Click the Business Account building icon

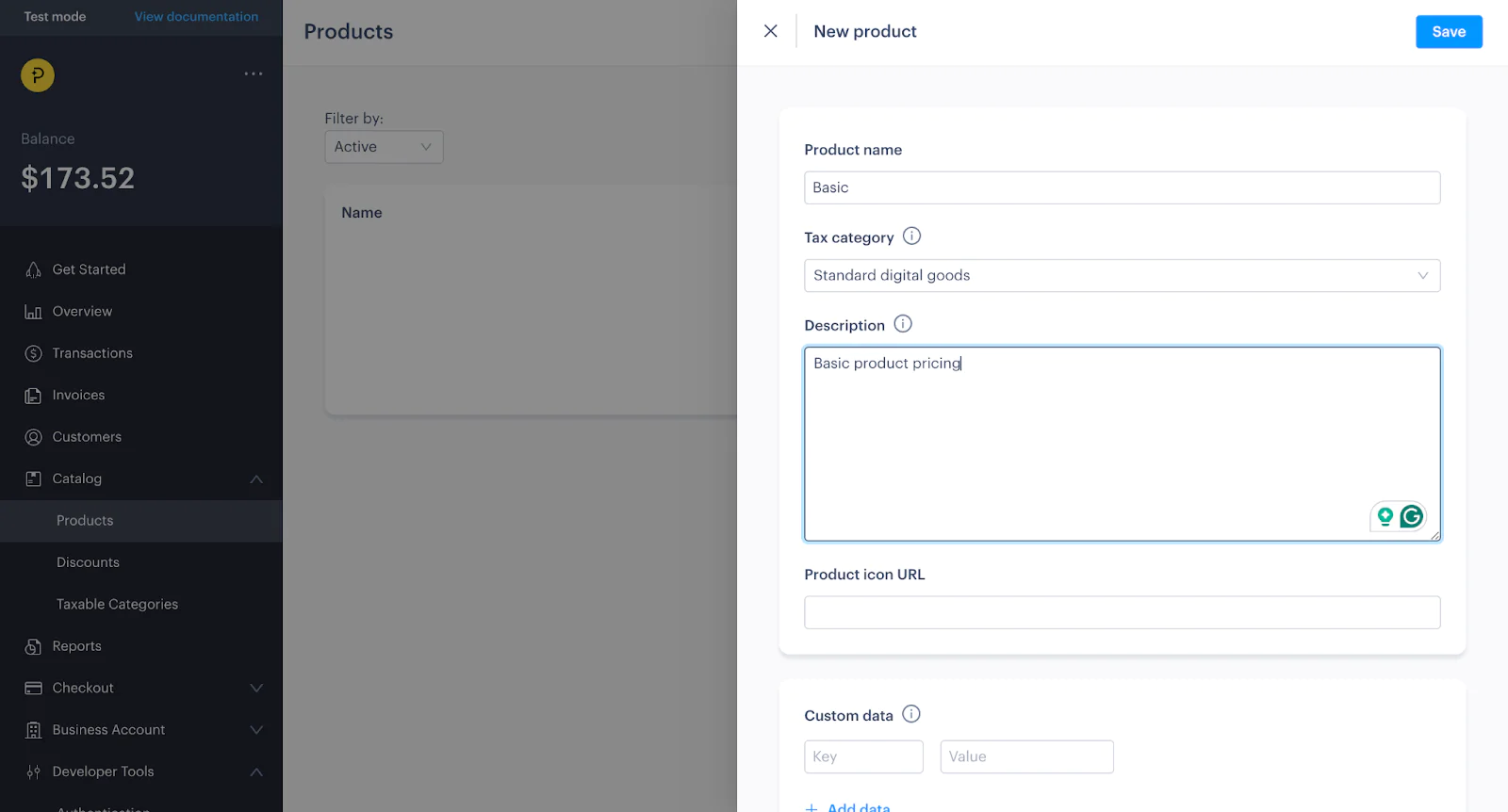[x=33, y=730]
